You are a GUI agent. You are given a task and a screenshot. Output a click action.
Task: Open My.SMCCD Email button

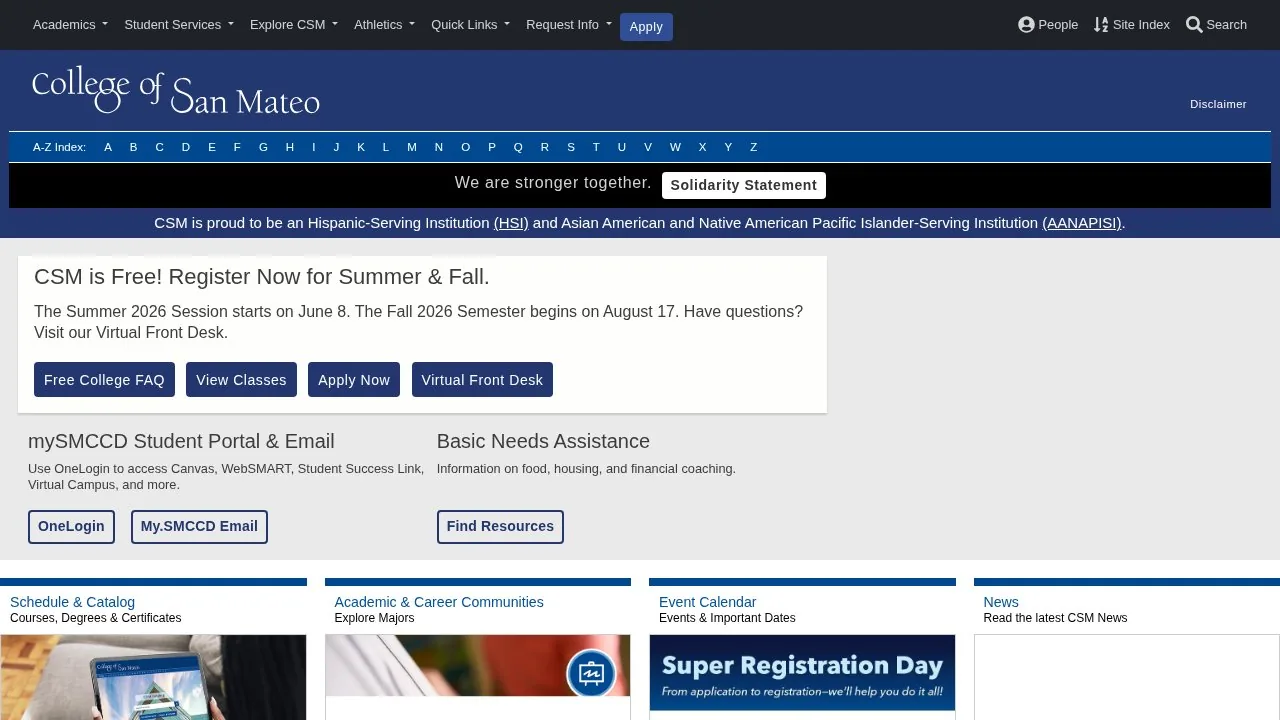pos(199,527)
